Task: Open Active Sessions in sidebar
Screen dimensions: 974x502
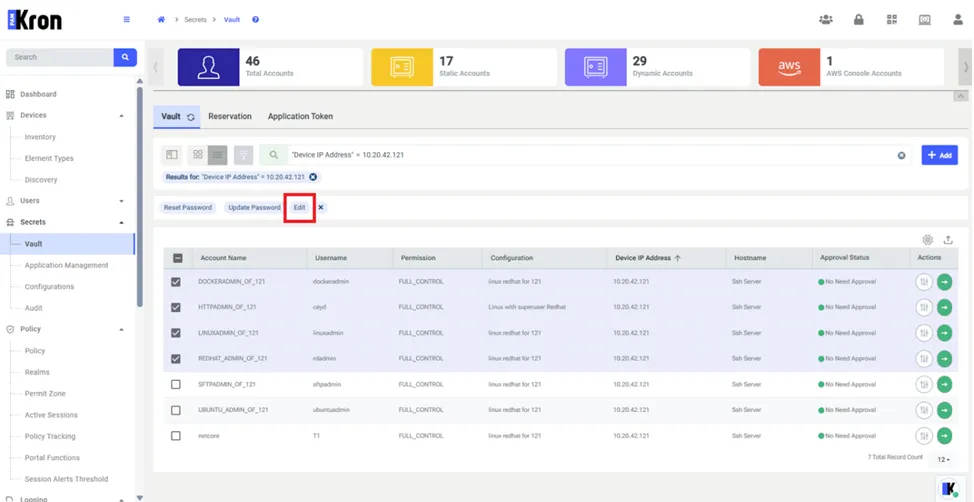Action: (x=51, y=415)
